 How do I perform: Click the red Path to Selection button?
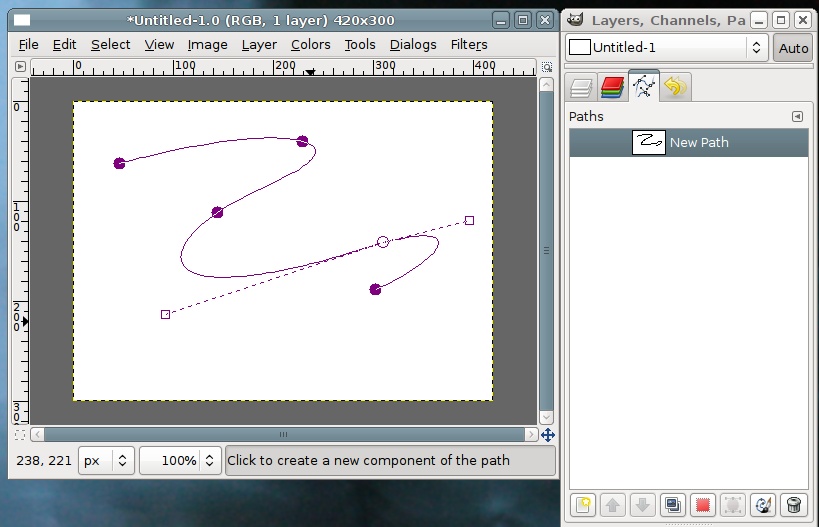703,505
